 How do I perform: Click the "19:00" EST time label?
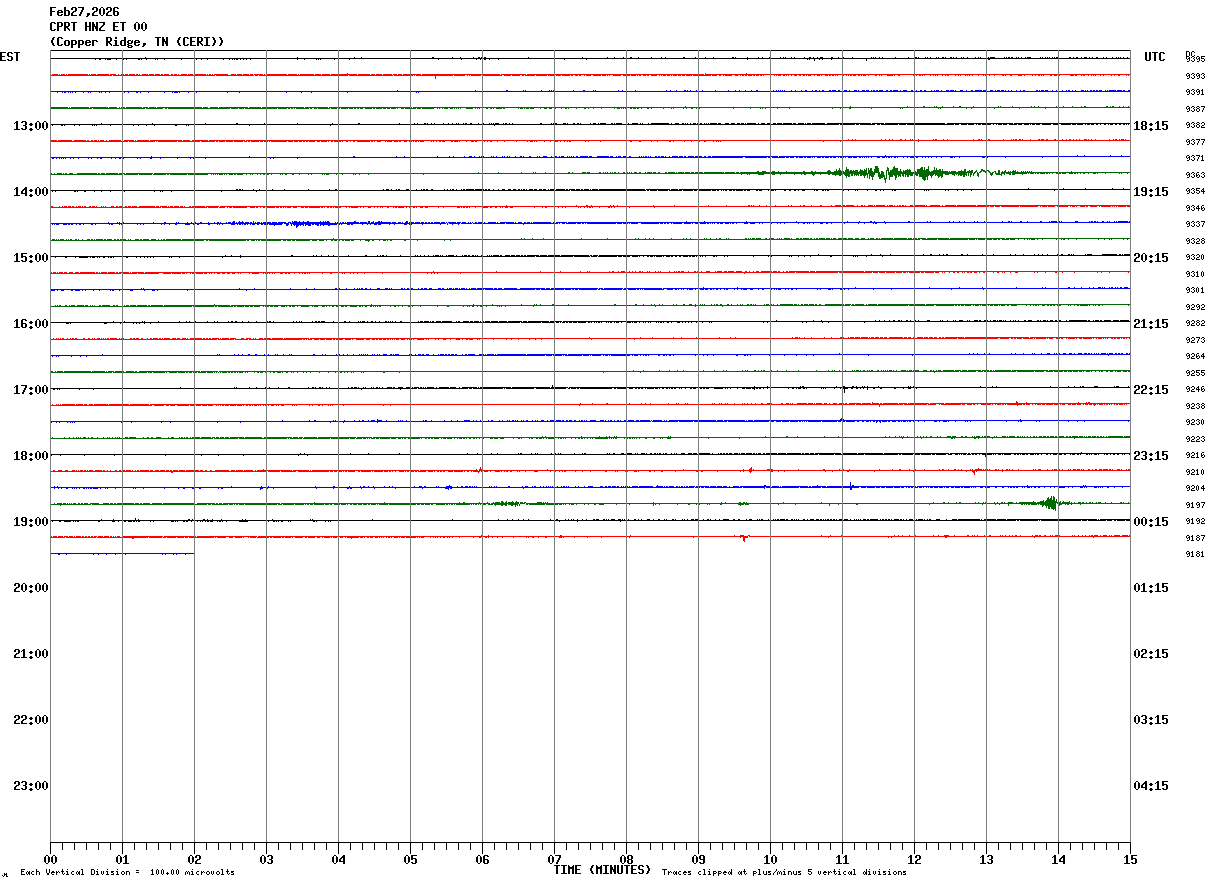pyautogui.click(x=30, y=522)
